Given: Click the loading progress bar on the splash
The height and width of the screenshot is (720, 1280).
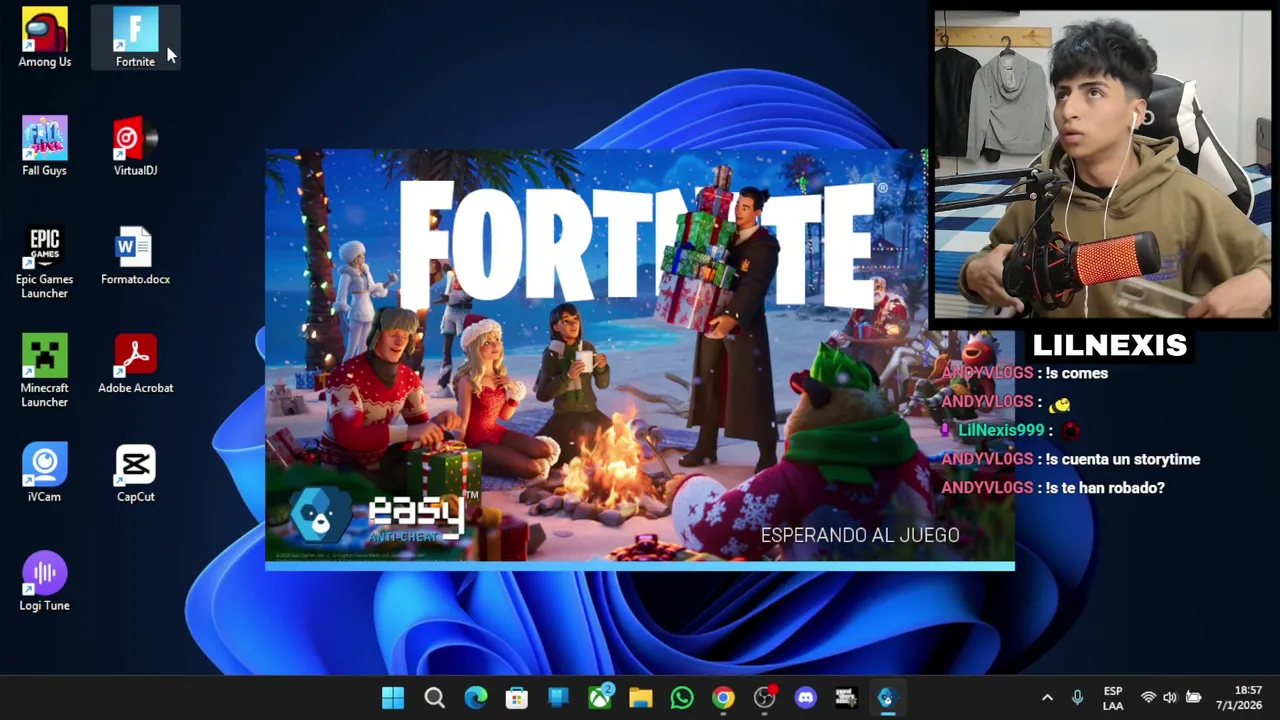Looking at the screenshot, I should click(640, 567).
